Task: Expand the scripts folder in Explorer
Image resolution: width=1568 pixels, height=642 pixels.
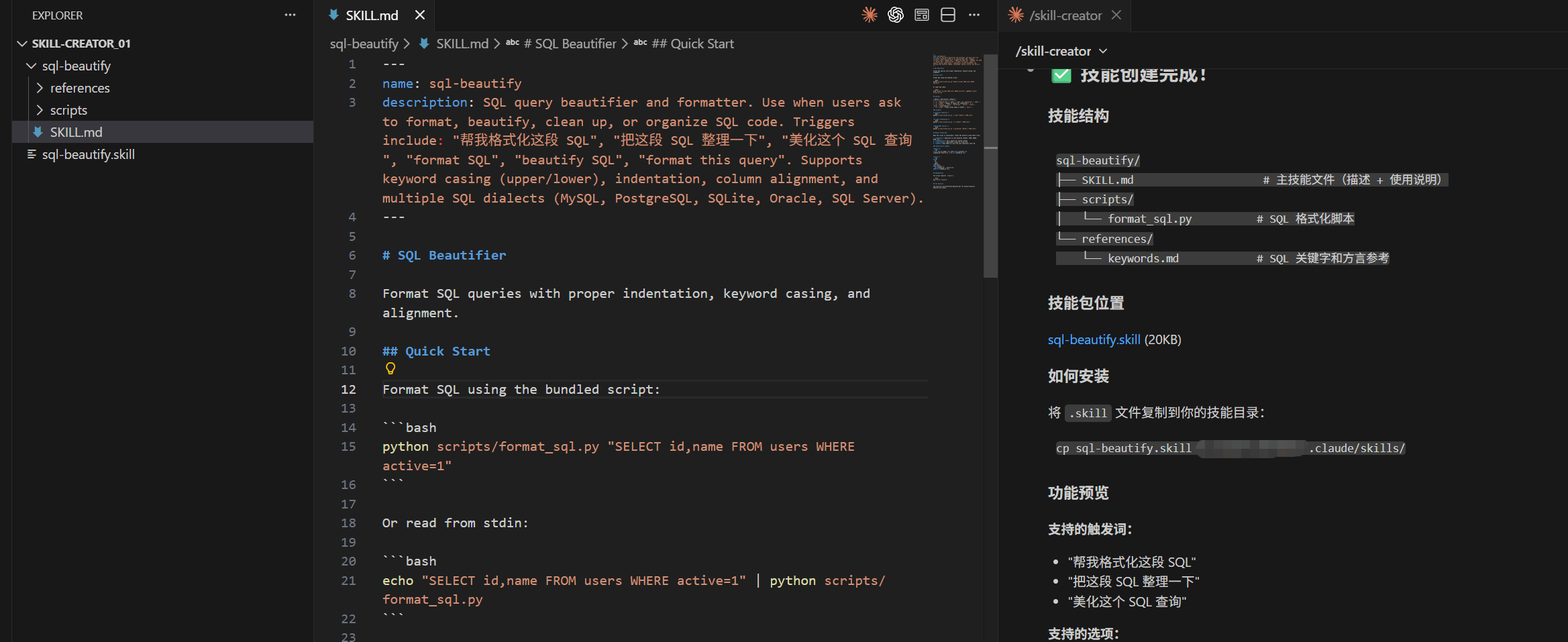Action: point(68,110)
